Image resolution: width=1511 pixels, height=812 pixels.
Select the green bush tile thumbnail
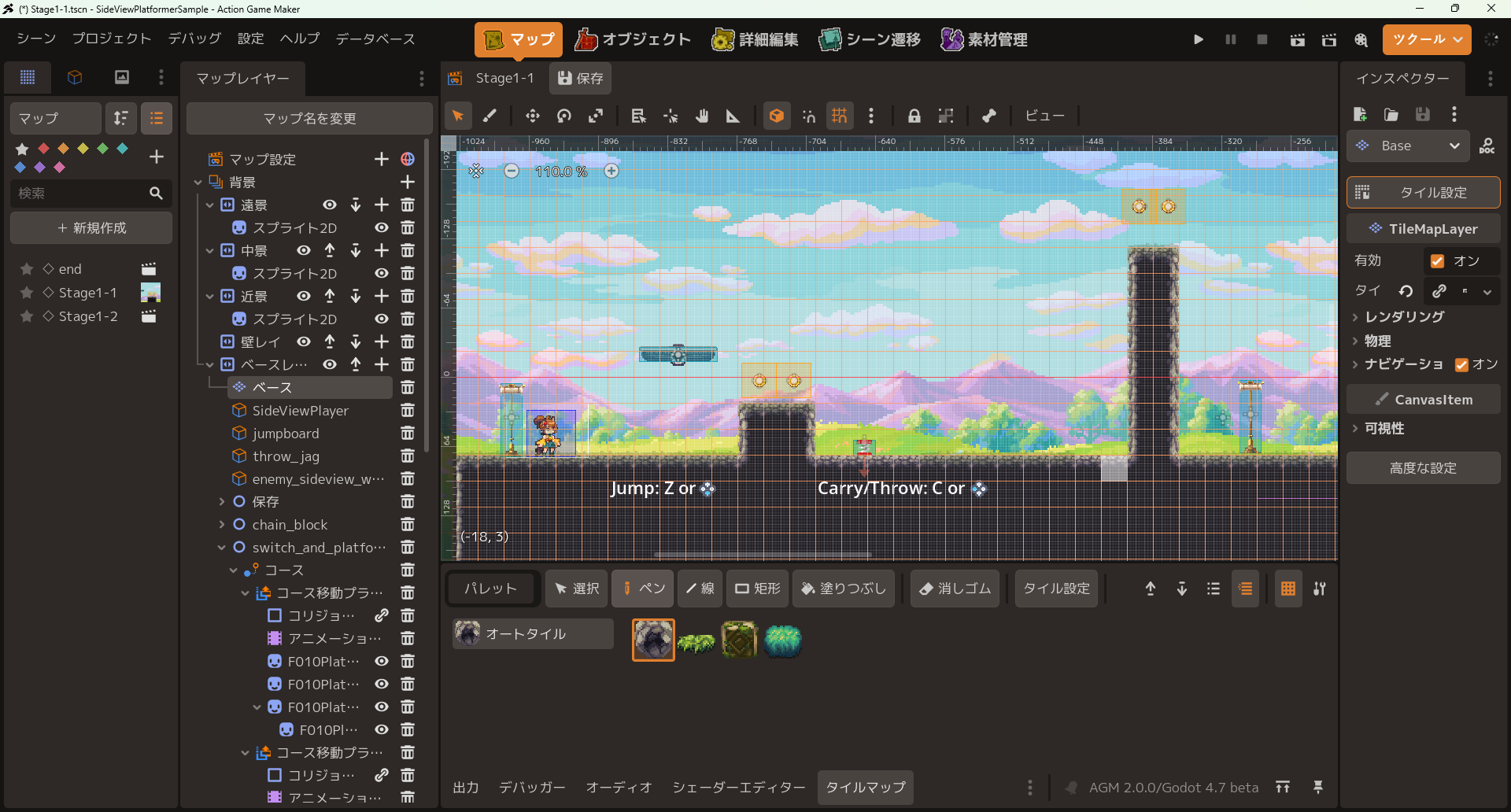tap(696, 641)
